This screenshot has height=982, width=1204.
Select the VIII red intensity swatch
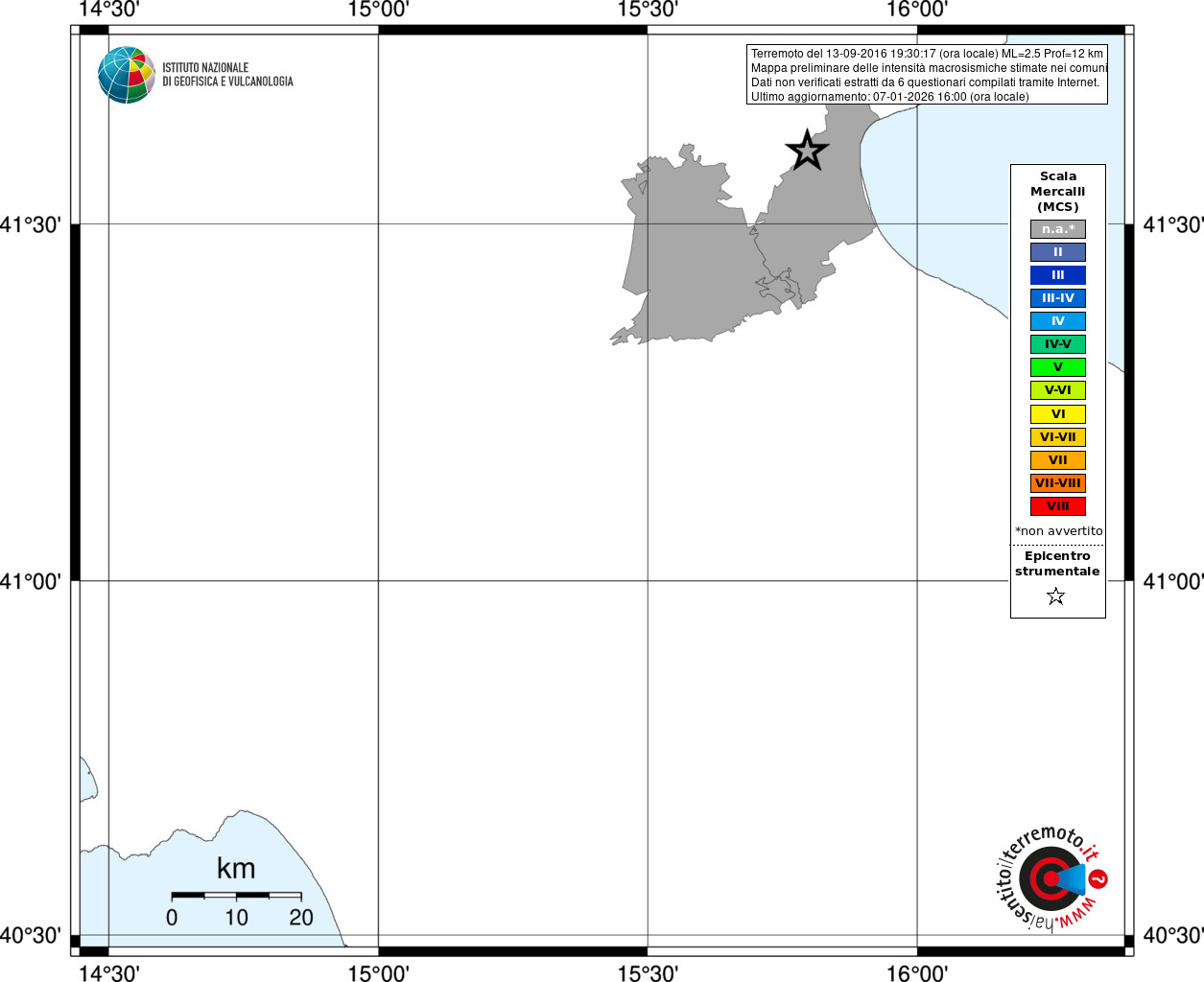1058,506
